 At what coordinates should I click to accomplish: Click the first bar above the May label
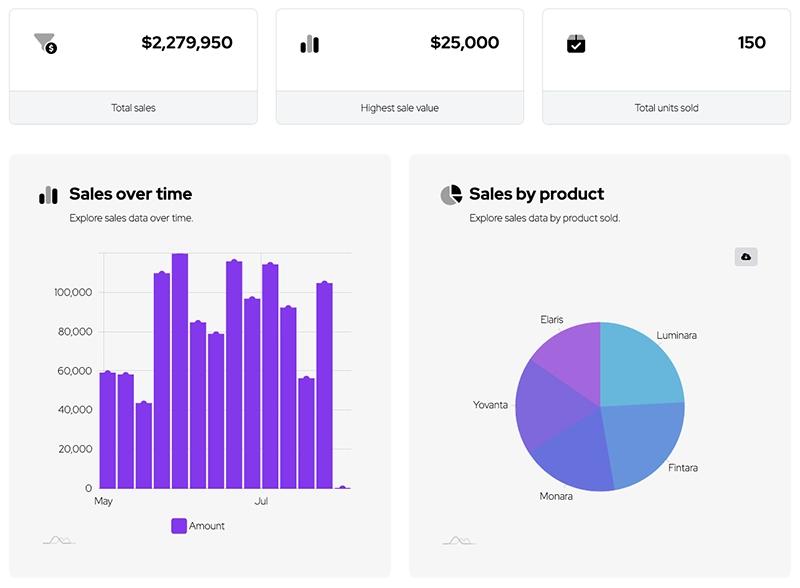(107, 430)
